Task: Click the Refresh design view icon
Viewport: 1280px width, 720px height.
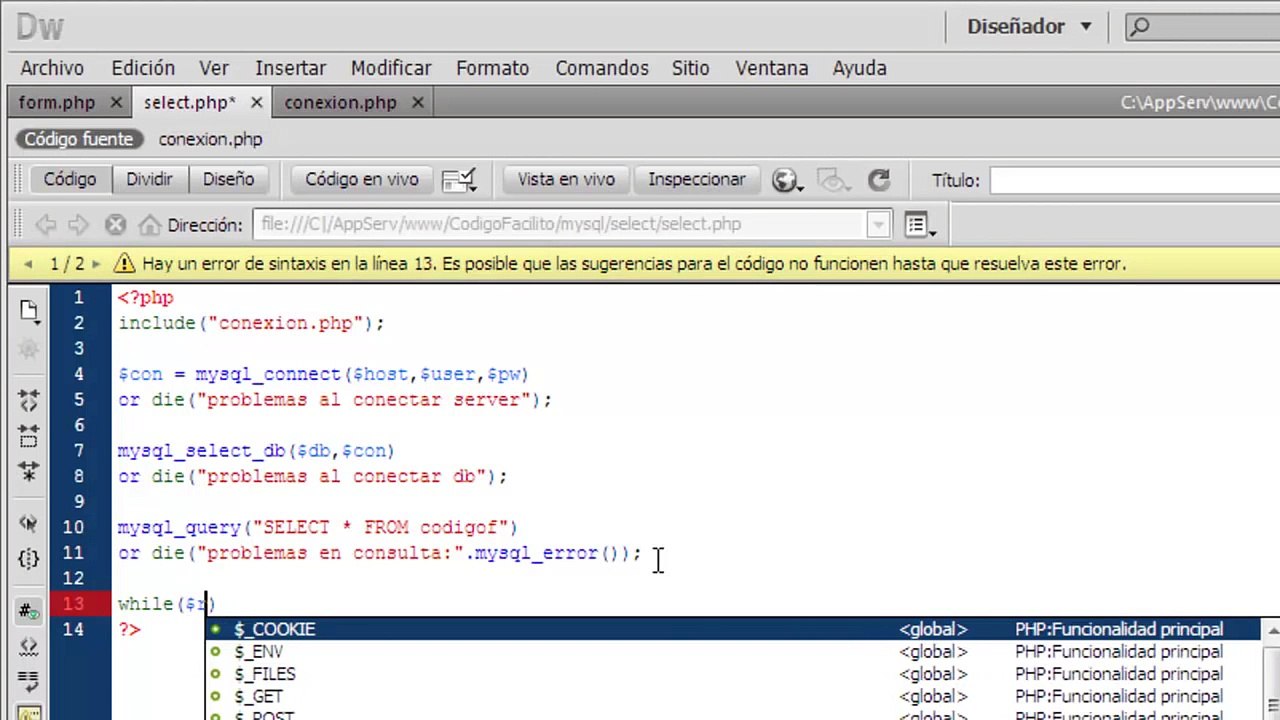Action: pos(879,180)
